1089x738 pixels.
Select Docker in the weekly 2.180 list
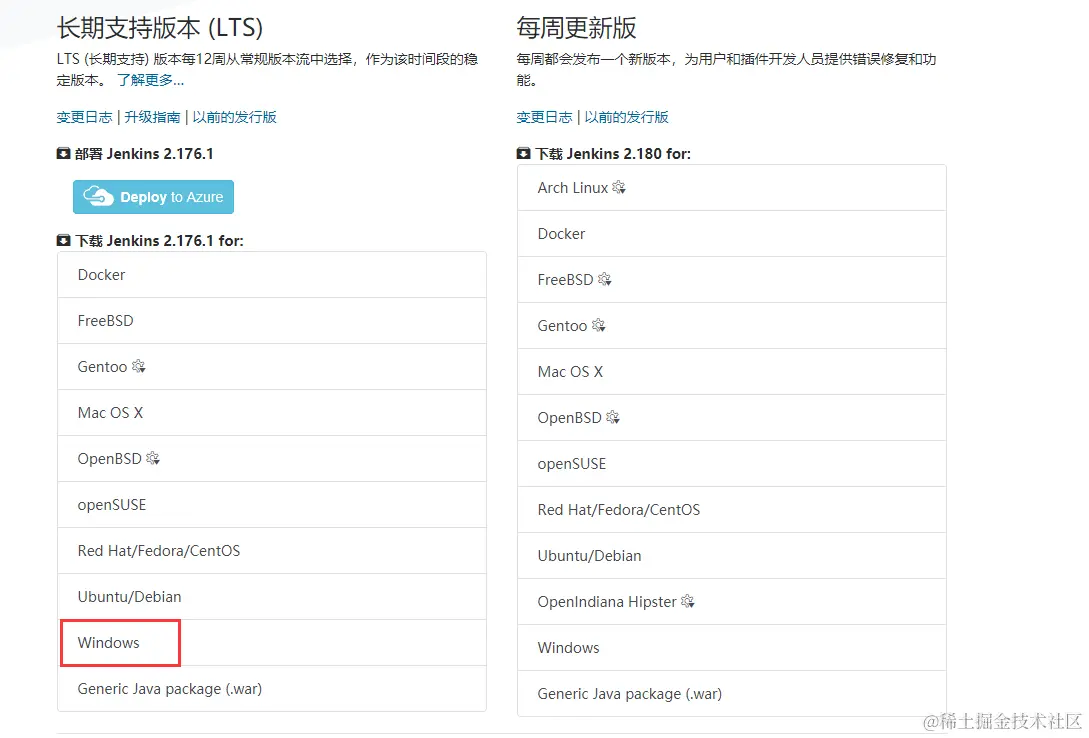(731, 234)
